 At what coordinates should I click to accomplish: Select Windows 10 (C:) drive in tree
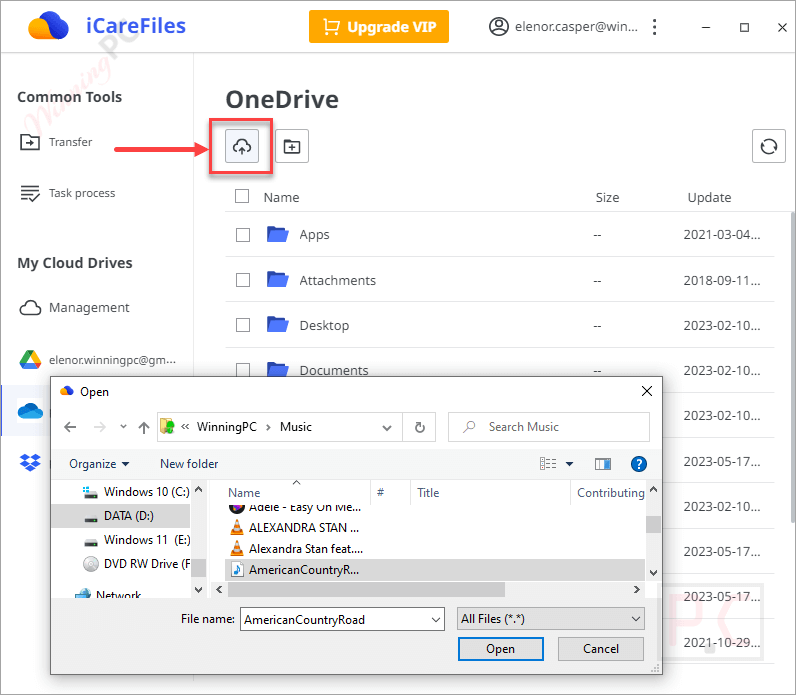click(136, 492)
